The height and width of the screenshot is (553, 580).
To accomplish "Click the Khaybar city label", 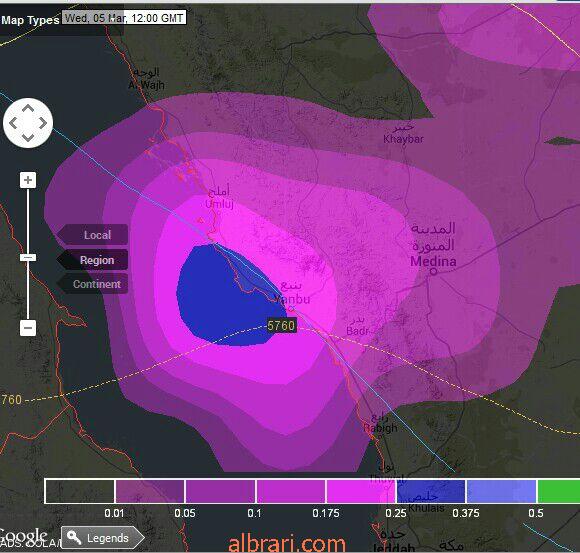I will click(403, 139).
